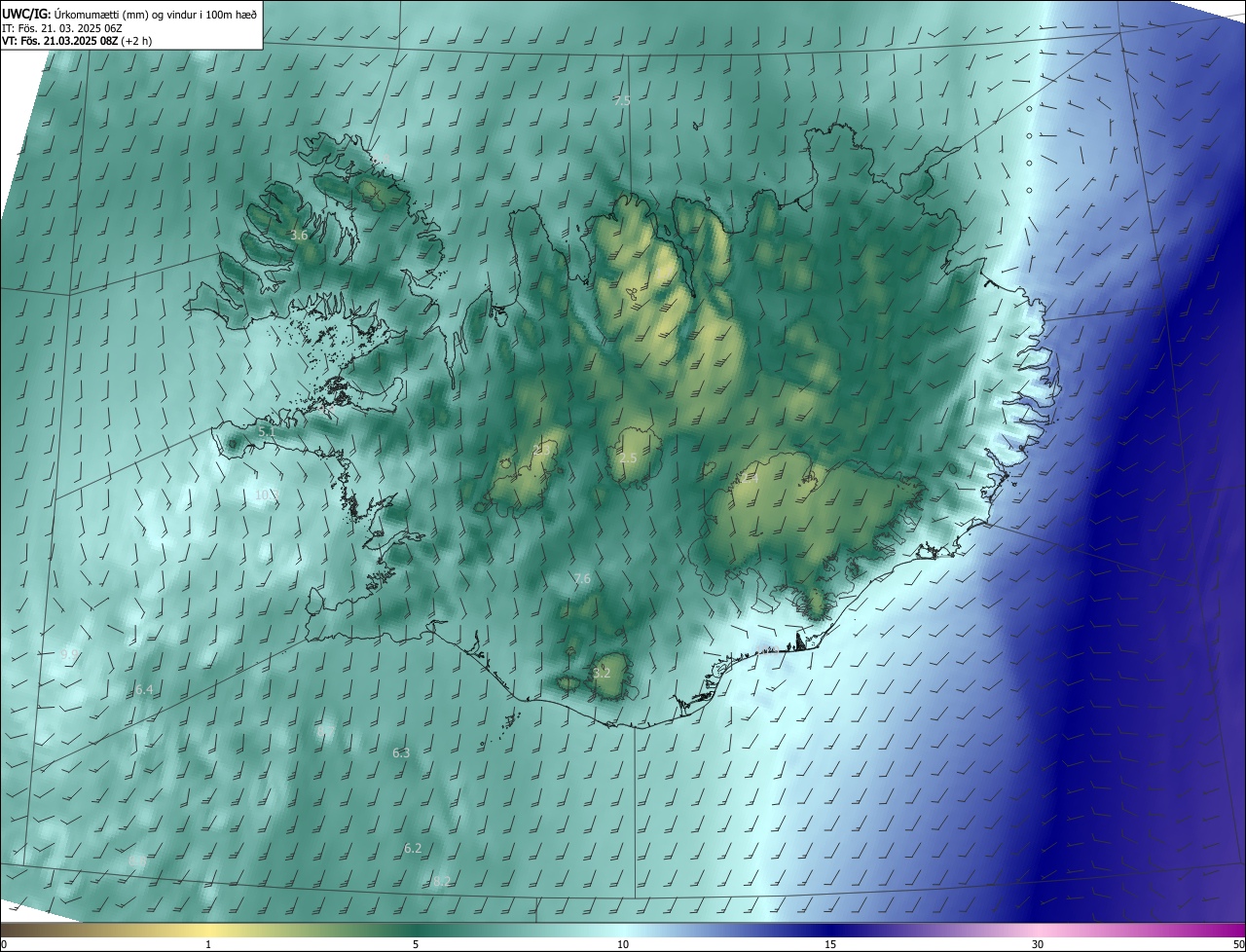Viewport: 1246px width, 952px height.
Task: Click the 2.4 value label on the large southeast glacier
Action: coord(749,478)
